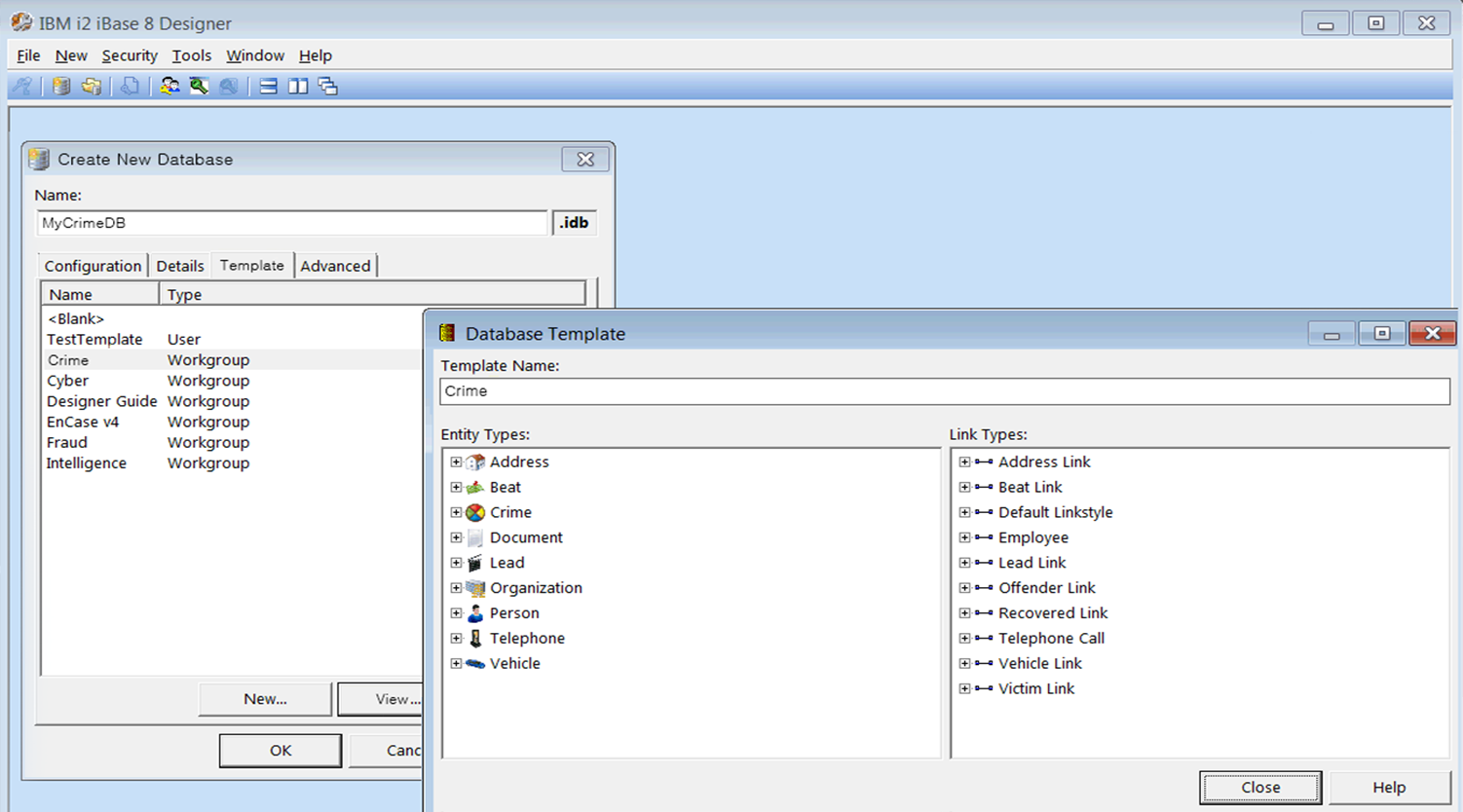Expand the Default Linkstyle node

coord(964,512)
